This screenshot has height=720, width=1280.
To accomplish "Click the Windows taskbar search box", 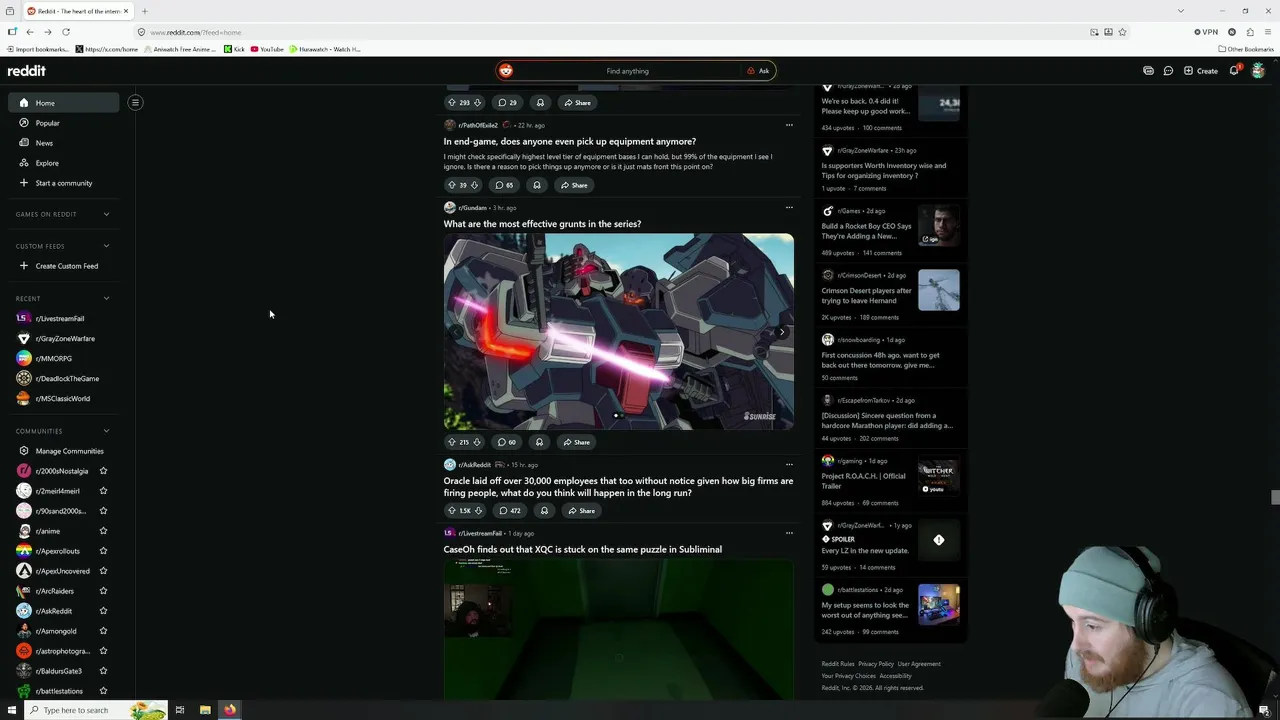I will [x=95, y=710].
